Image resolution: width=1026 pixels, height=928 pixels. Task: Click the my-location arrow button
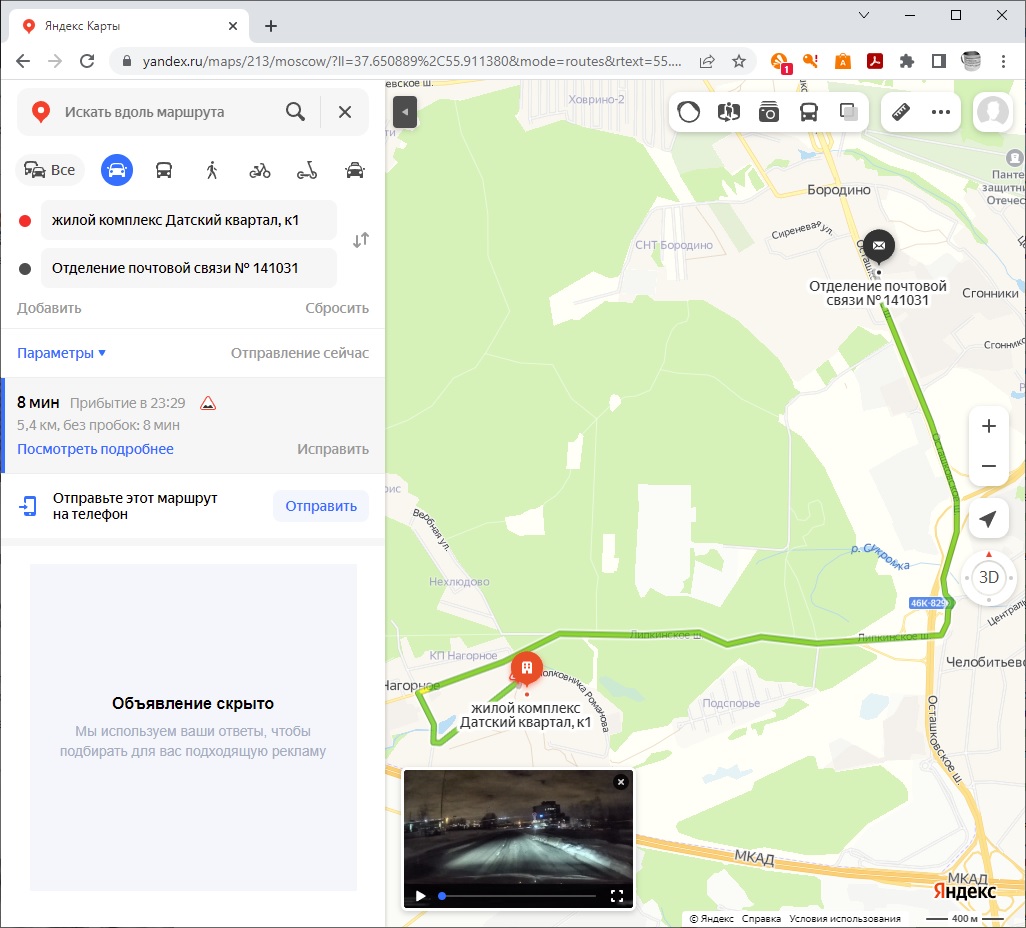[x=989, y=519]
